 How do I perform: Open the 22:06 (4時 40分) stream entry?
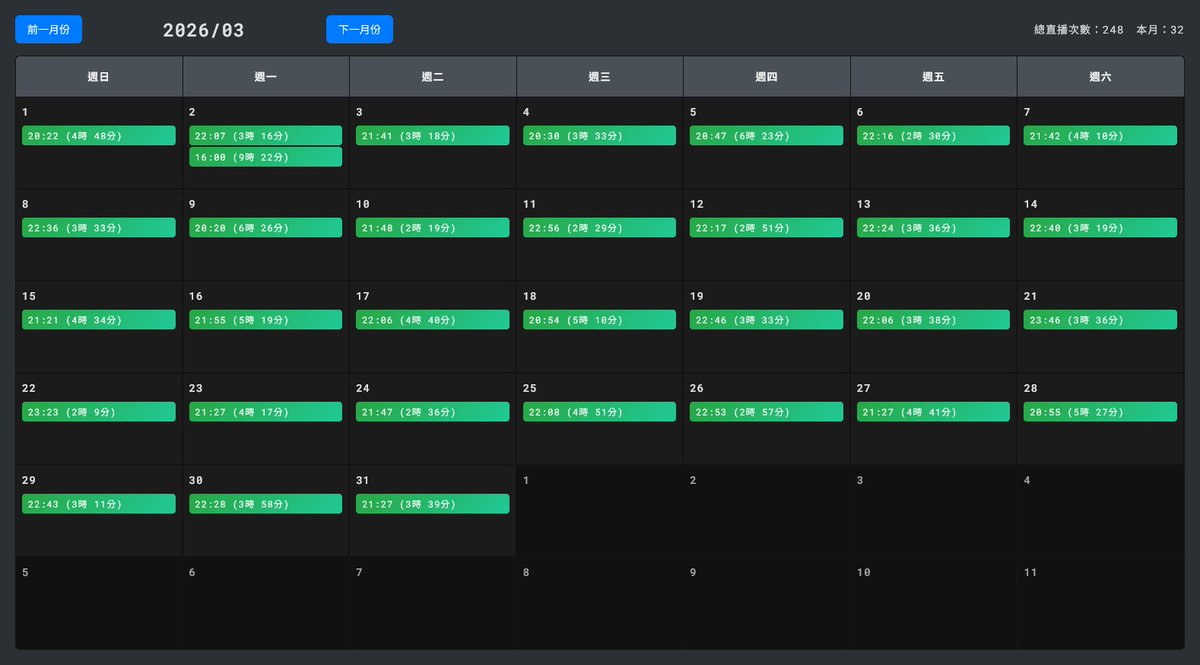pos(433,320)
